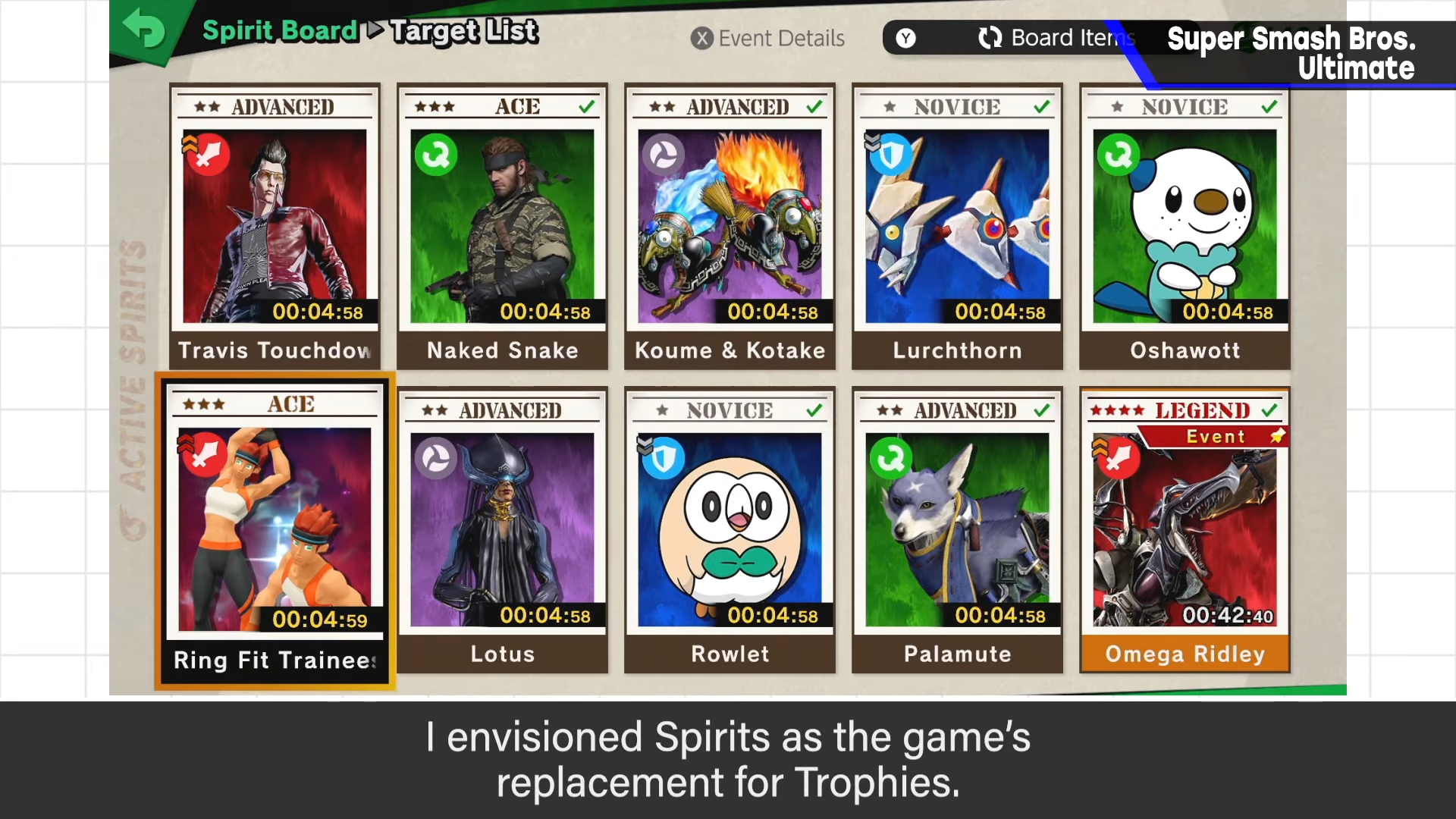1456x819 pixels.
Task: Select the Ring Fit Trainees spirit card
Action: pos(275,532)
